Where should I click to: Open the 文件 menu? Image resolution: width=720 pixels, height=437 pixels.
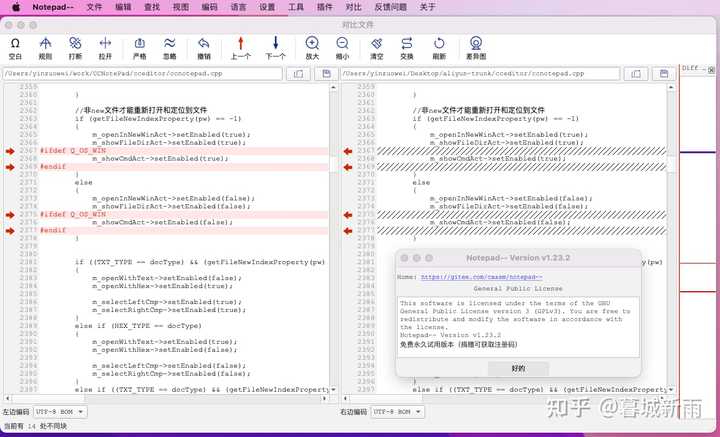(x=94, y=7)
